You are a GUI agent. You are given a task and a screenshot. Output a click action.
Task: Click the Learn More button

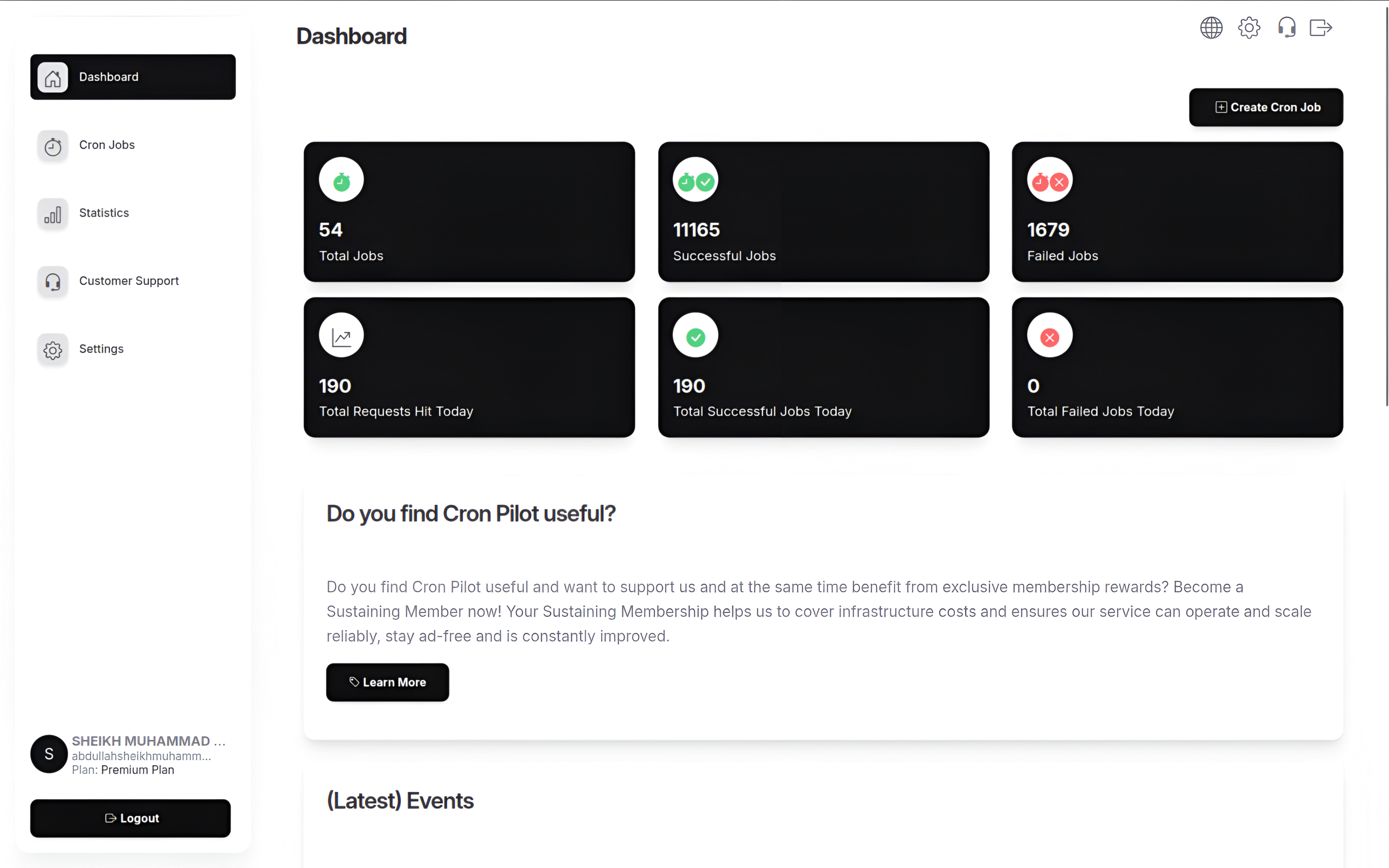coord(387,682)
